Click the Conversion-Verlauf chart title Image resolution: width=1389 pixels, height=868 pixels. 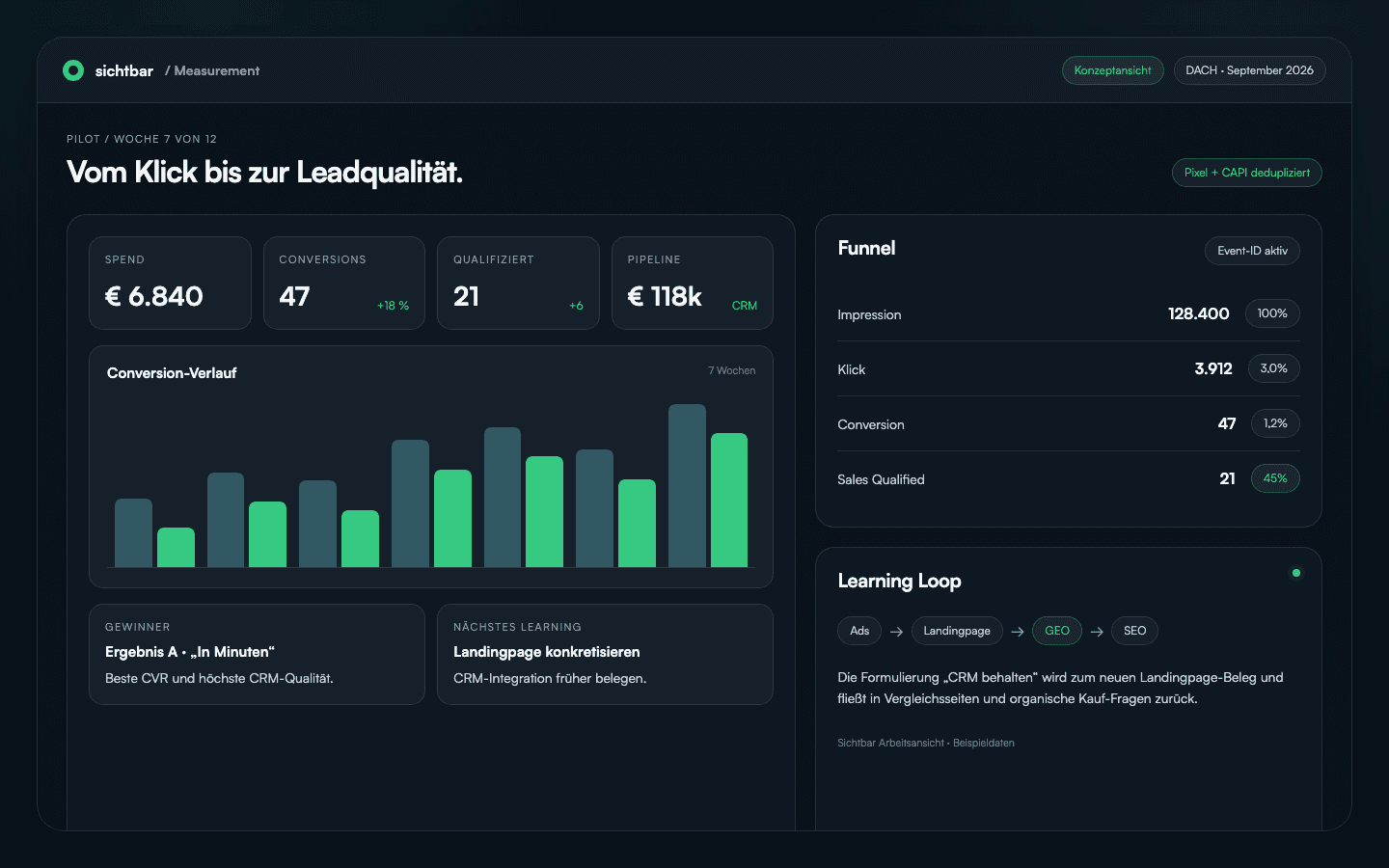coord(172,373)
